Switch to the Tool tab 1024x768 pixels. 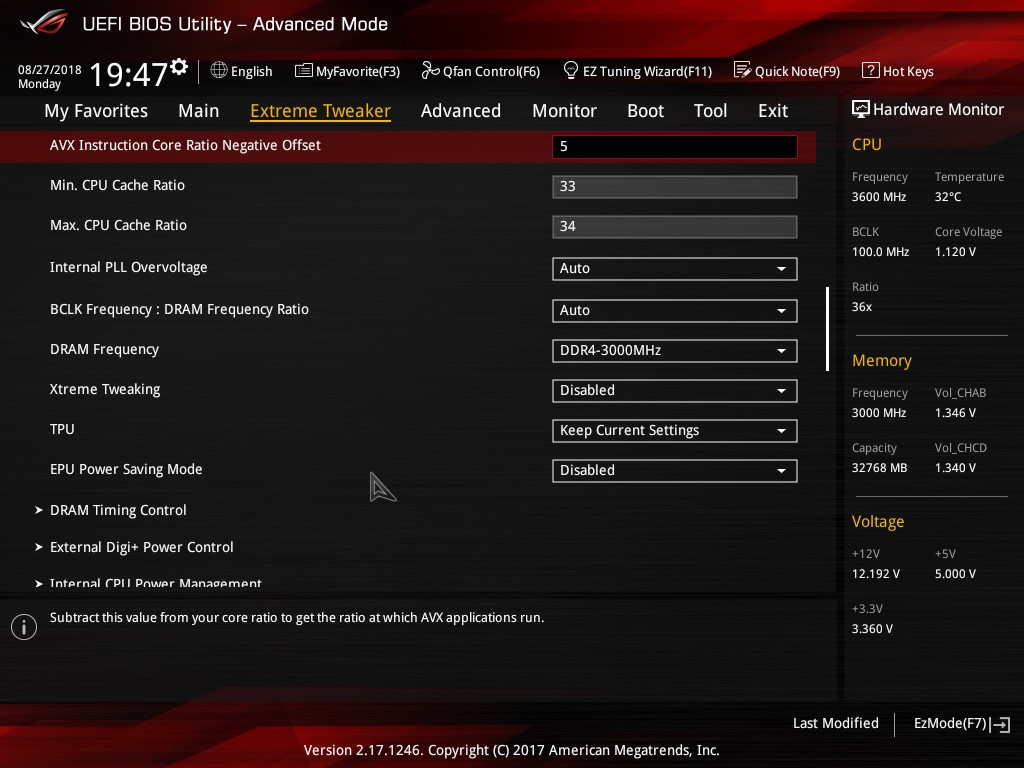pos(711,111)
